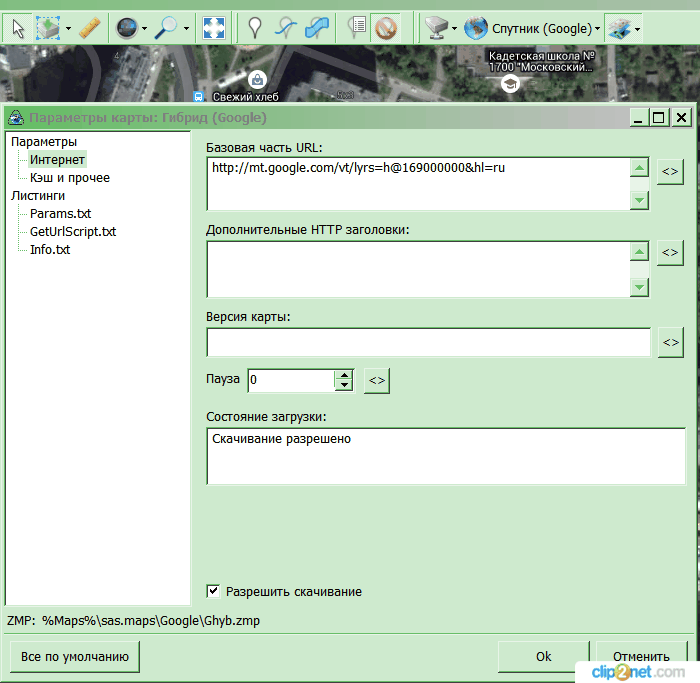
Task: Click the 'Версия карты' input field
Action: click(428, 342)
